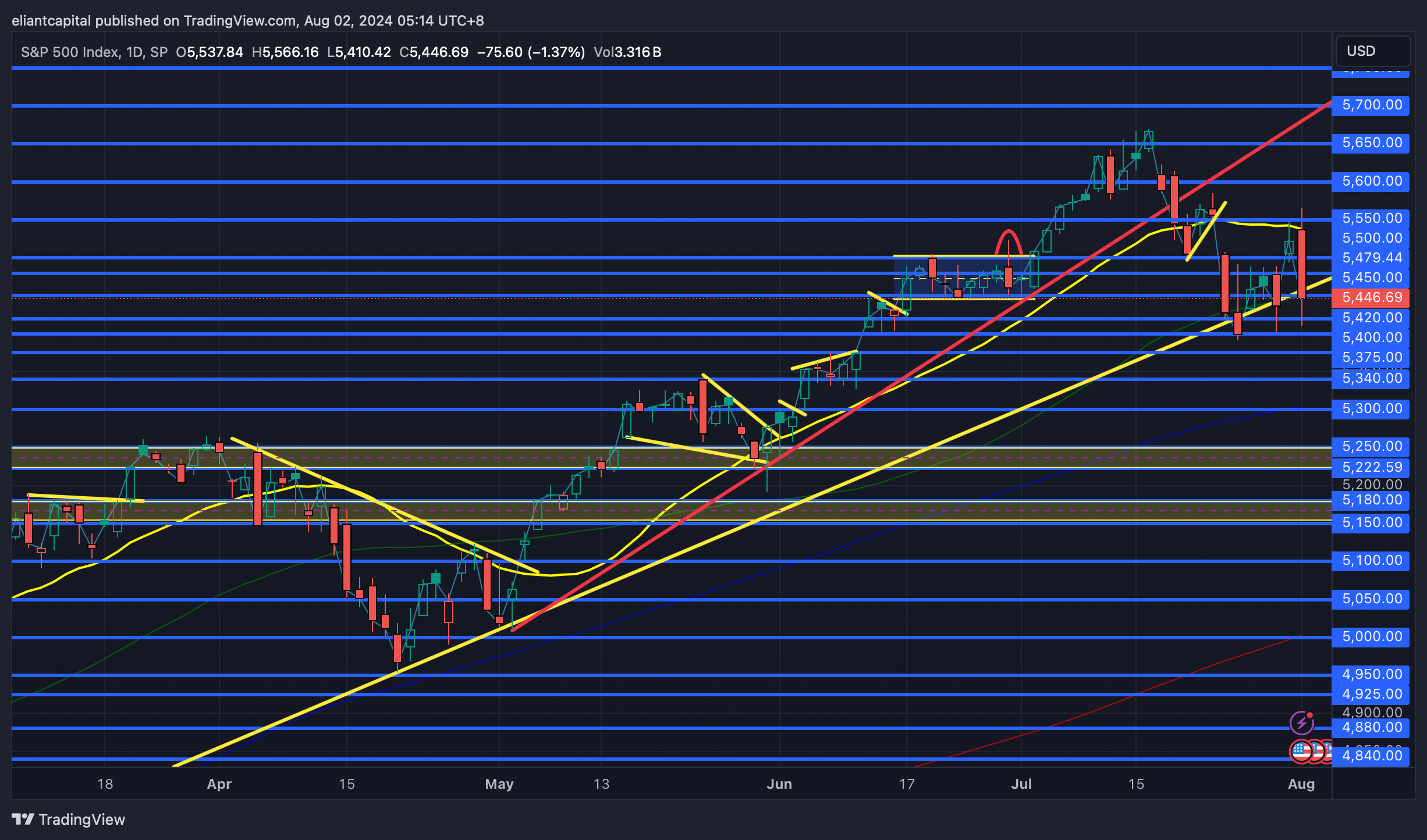Click the purple lightning bolt news icon
The width and height of the screenshot is (1427, 840).
pyautogui.click(x=1301, y=723)
